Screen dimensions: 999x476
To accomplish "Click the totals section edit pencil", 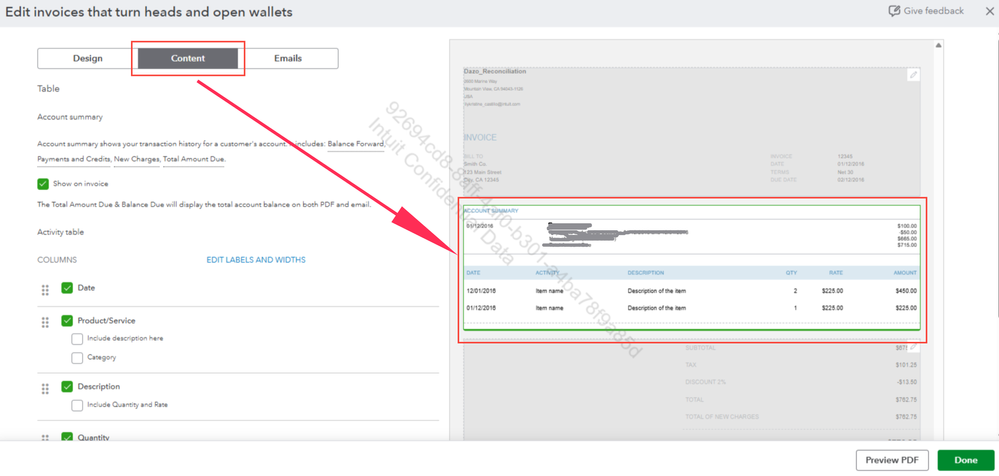I will click(x=914, y=347).
